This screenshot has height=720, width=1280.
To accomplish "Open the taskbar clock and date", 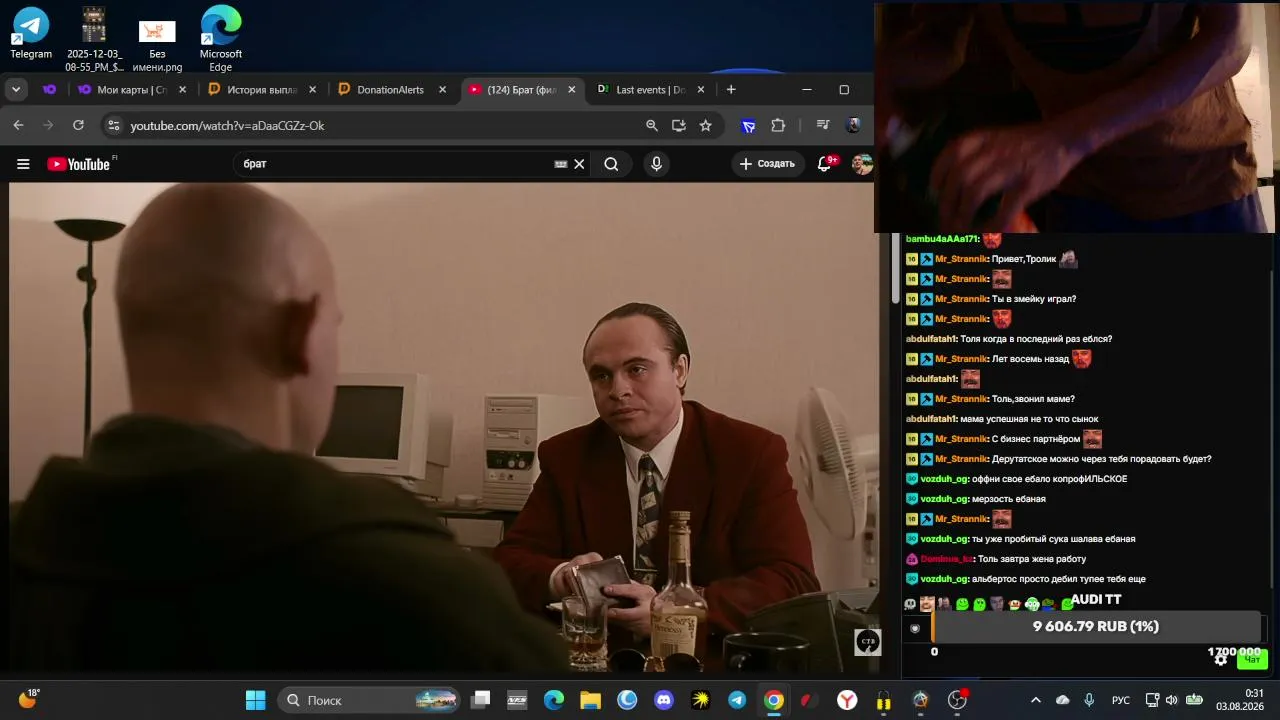I will tap(1240, 700).
